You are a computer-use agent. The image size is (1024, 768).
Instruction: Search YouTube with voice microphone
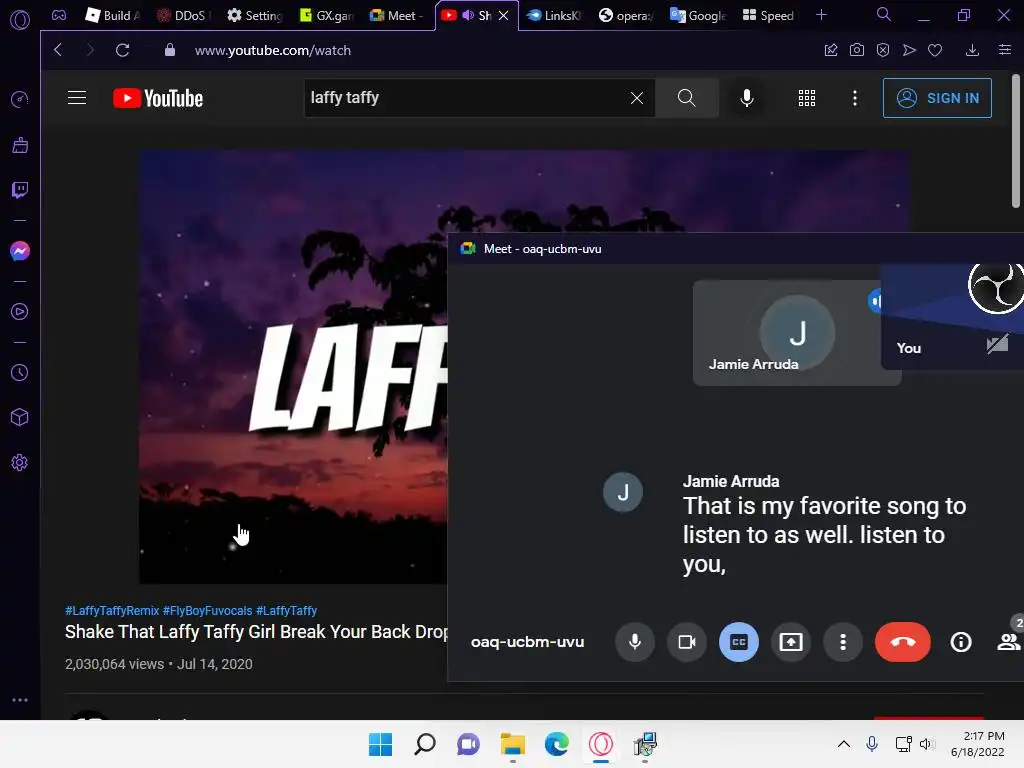click(x=747, y=98)
